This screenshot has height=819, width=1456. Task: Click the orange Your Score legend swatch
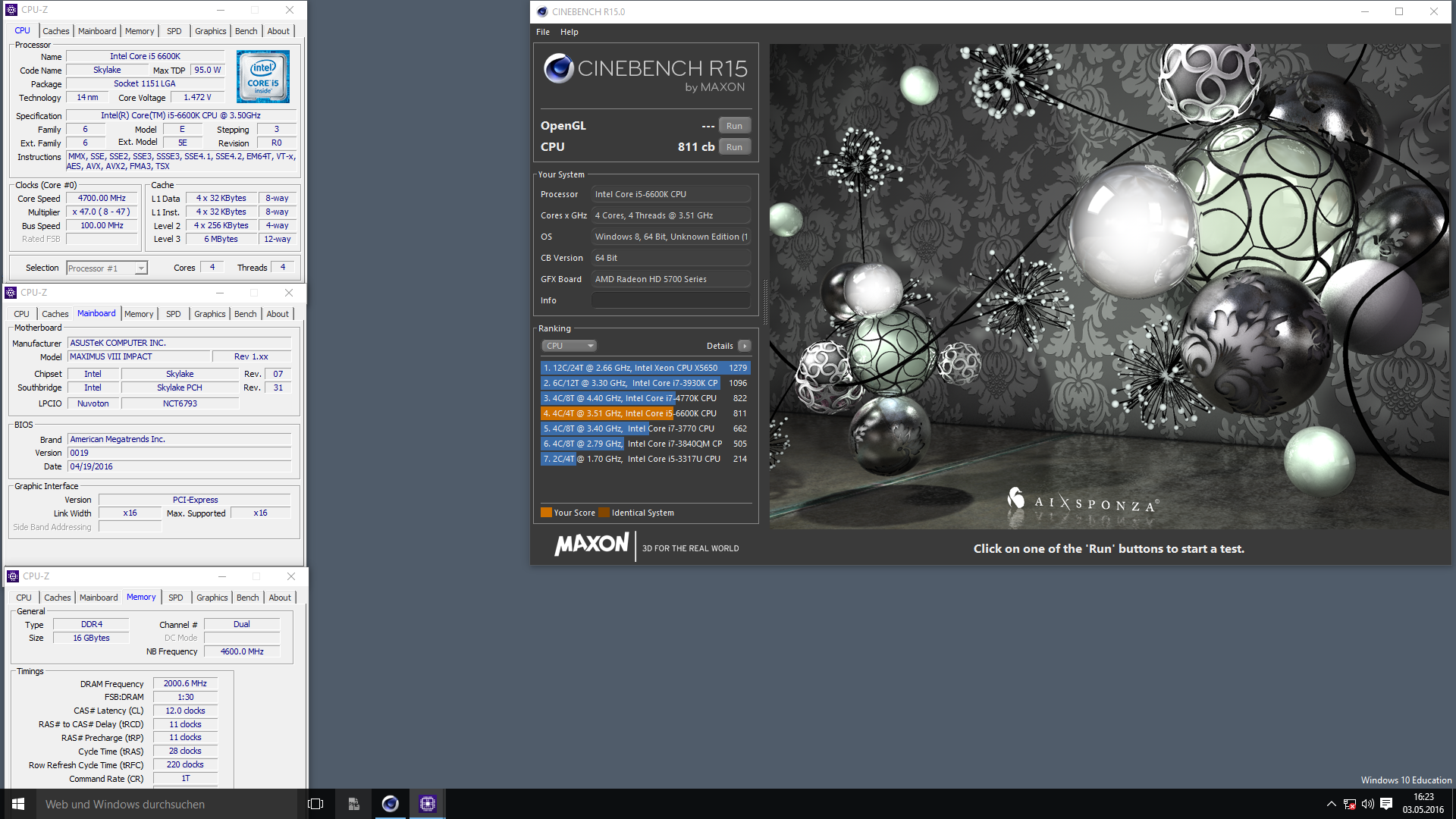546,513
